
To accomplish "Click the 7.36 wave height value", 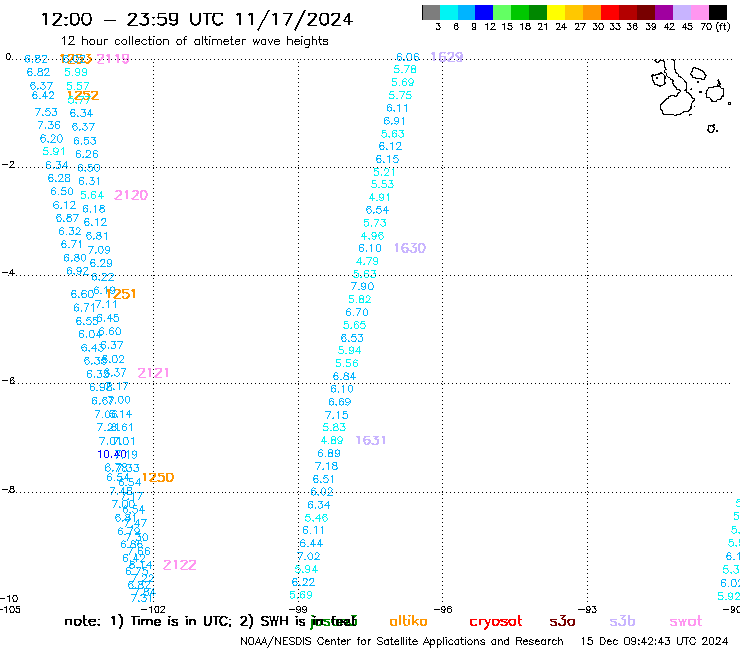I will (x=49, y=126).
